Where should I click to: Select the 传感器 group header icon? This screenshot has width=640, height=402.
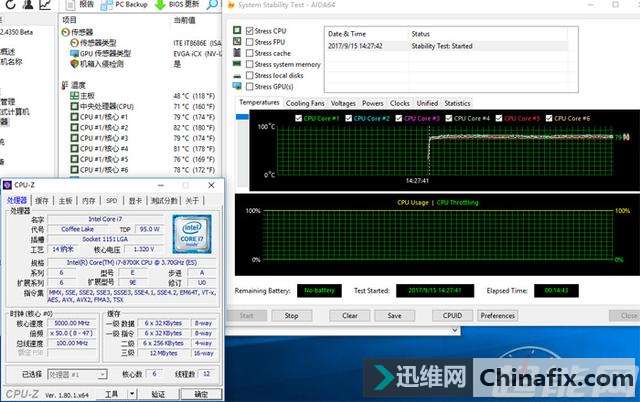[65, 32]
